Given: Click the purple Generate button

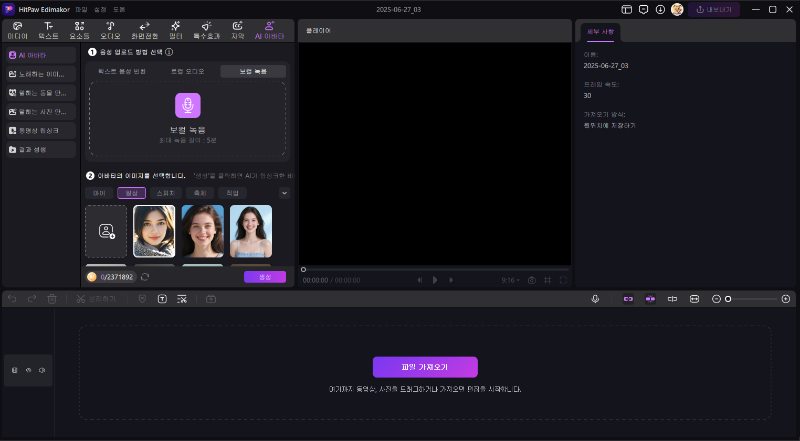Looking at the screenshot, I should point(265,277).
